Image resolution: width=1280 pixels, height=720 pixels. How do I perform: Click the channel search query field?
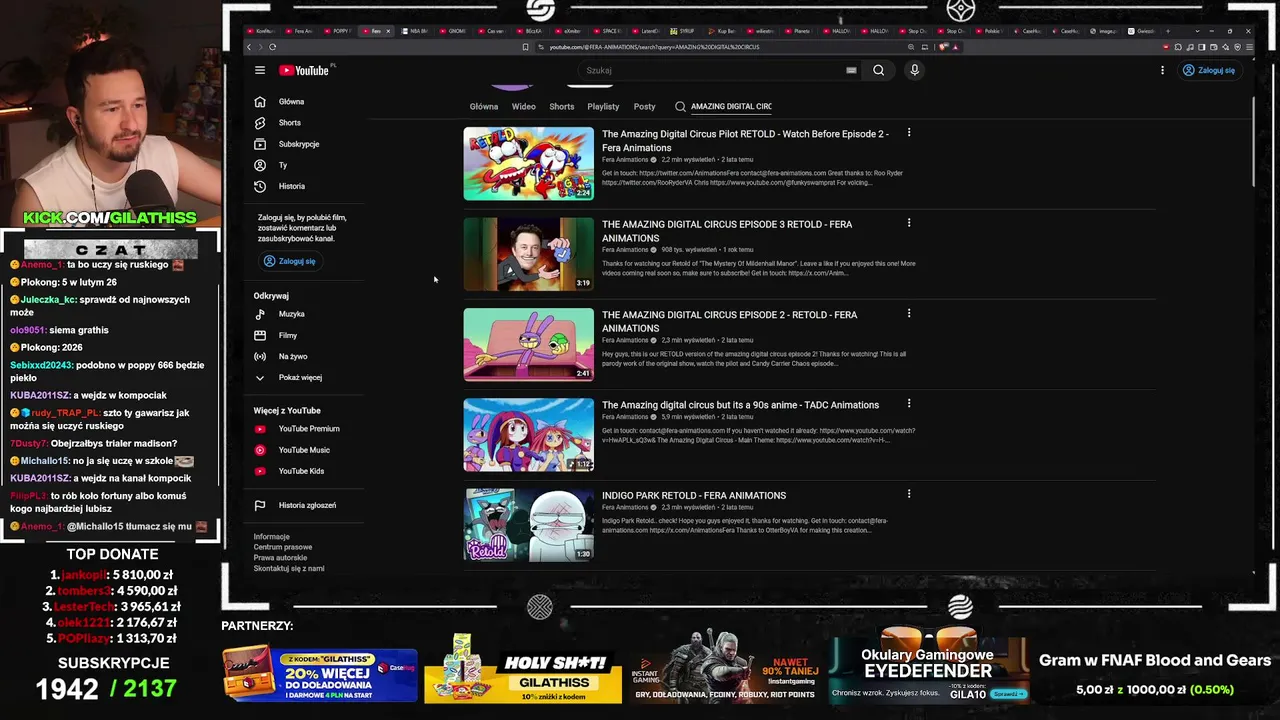[731, 106]
